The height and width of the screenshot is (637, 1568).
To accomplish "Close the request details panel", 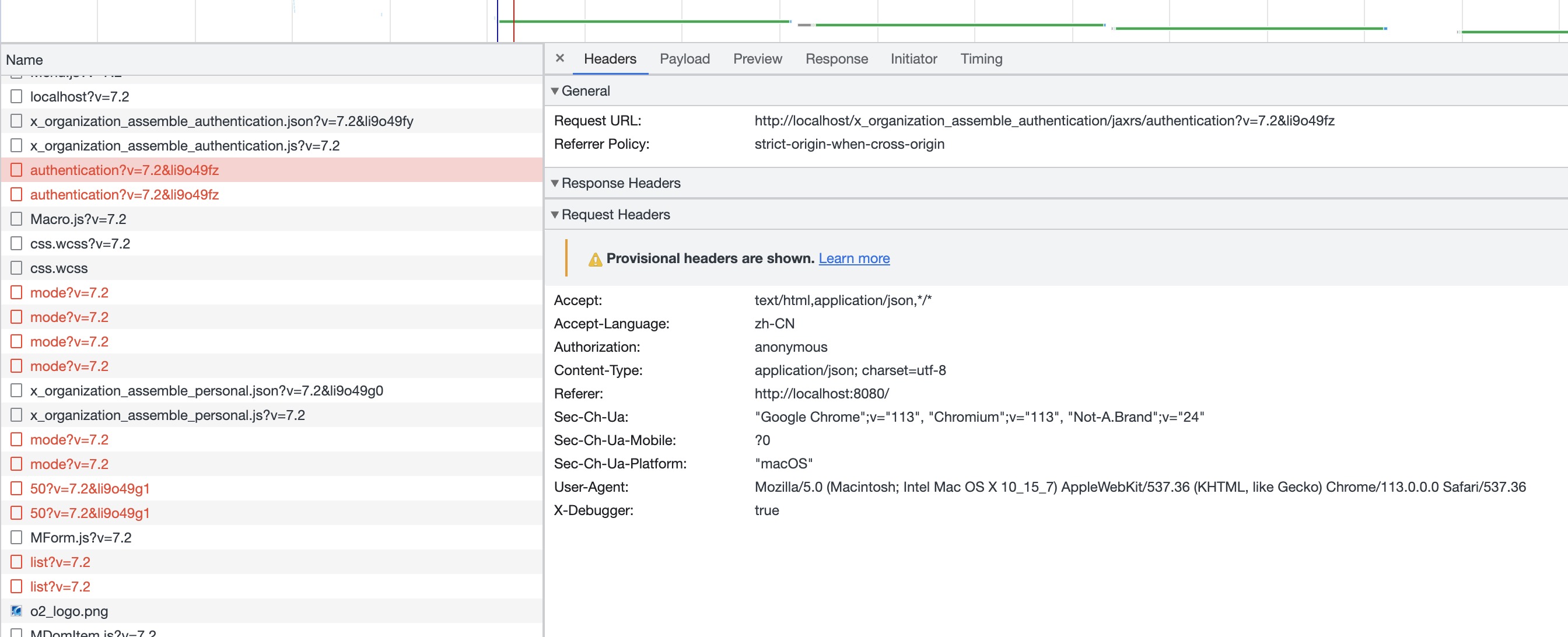I will tap(559, 58).
